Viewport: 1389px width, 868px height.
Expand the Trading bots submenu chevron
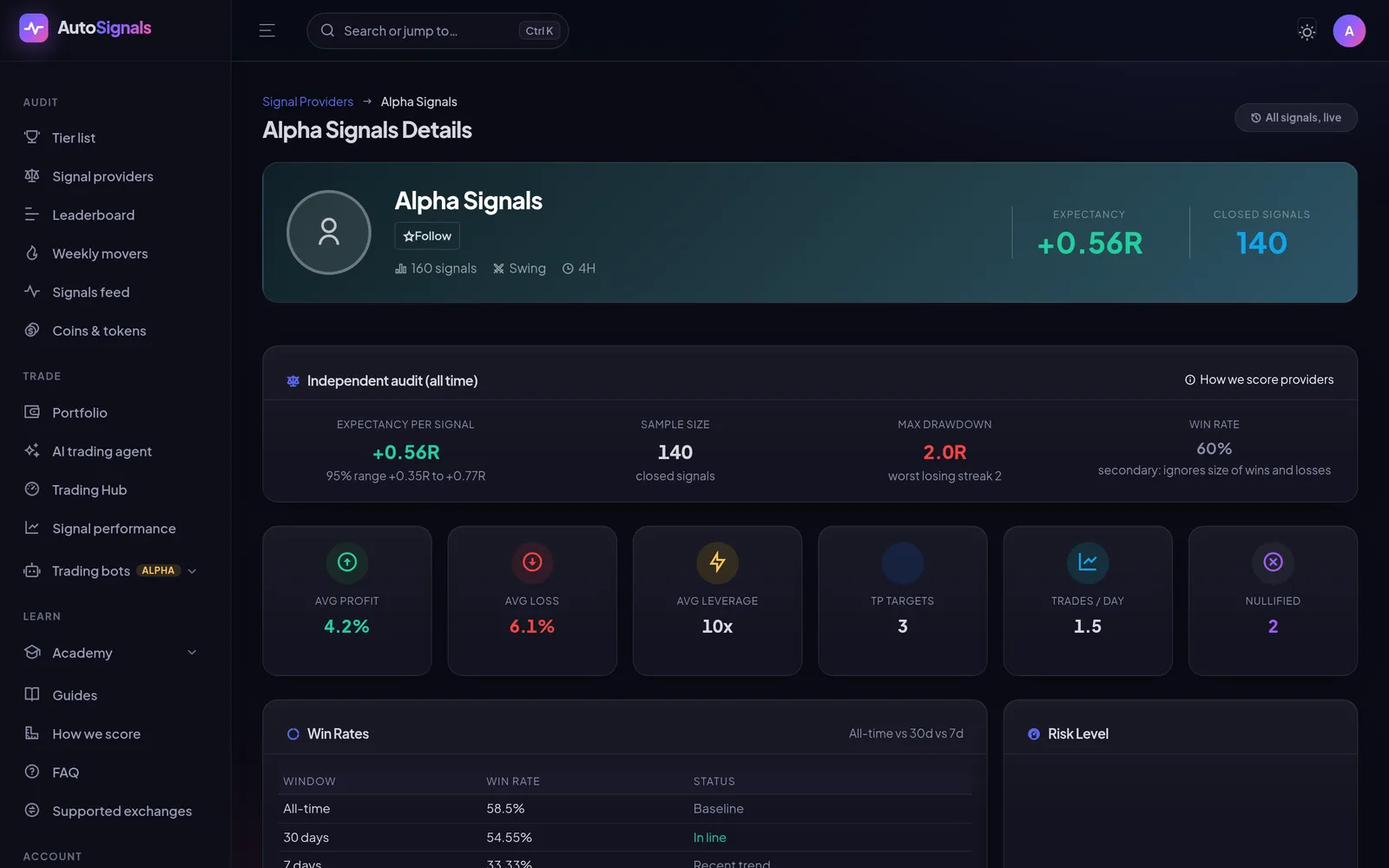pos(192,571)
